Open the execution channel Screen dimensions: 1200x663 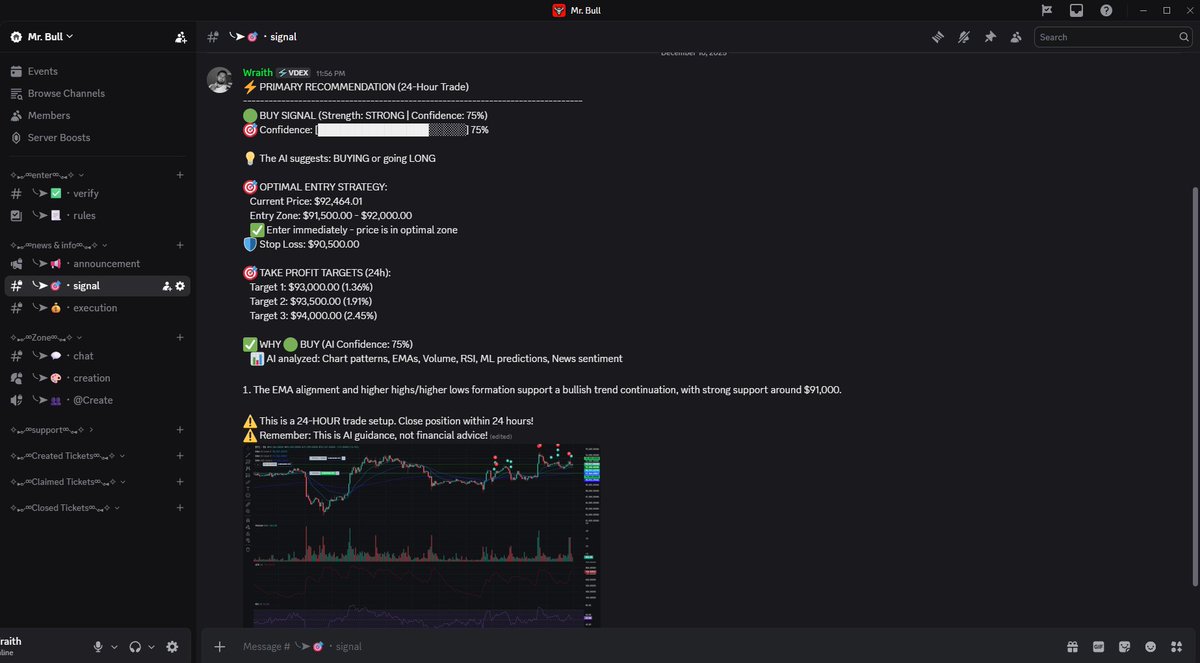(x=98, y=307)
